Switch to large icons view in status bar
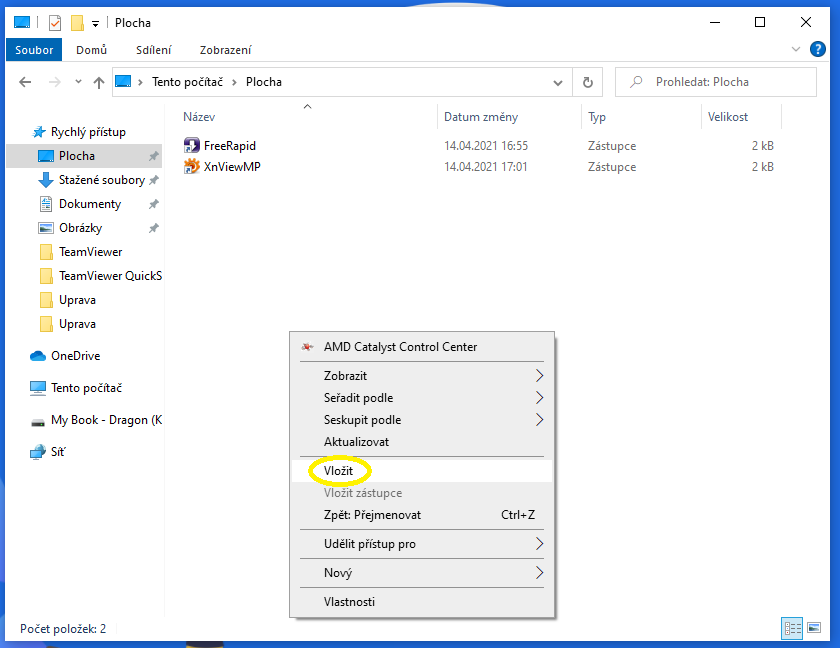The height and width of the screenshot is (648, 840). click(x=814, y=628)
